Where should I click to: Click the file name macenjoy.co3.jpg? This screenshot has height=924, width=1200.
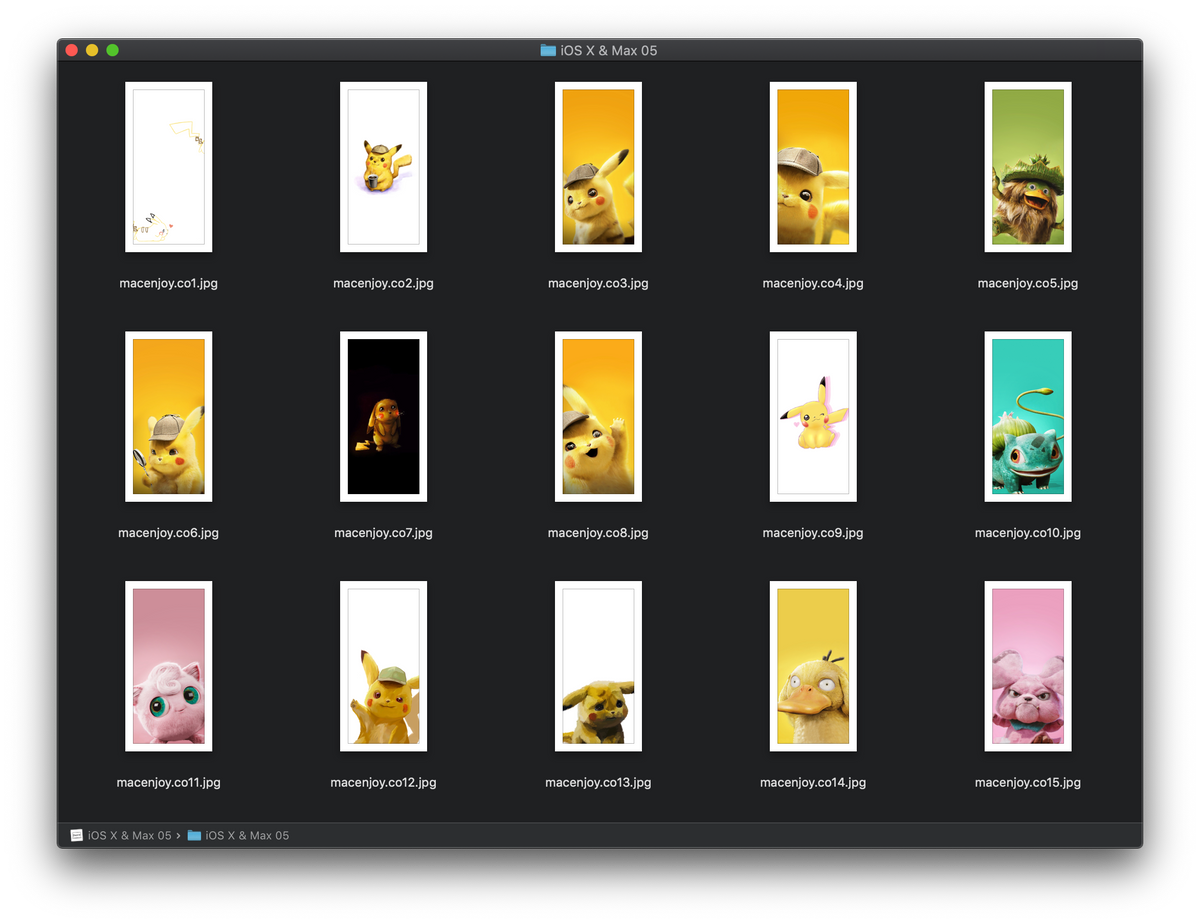(598, 283)
